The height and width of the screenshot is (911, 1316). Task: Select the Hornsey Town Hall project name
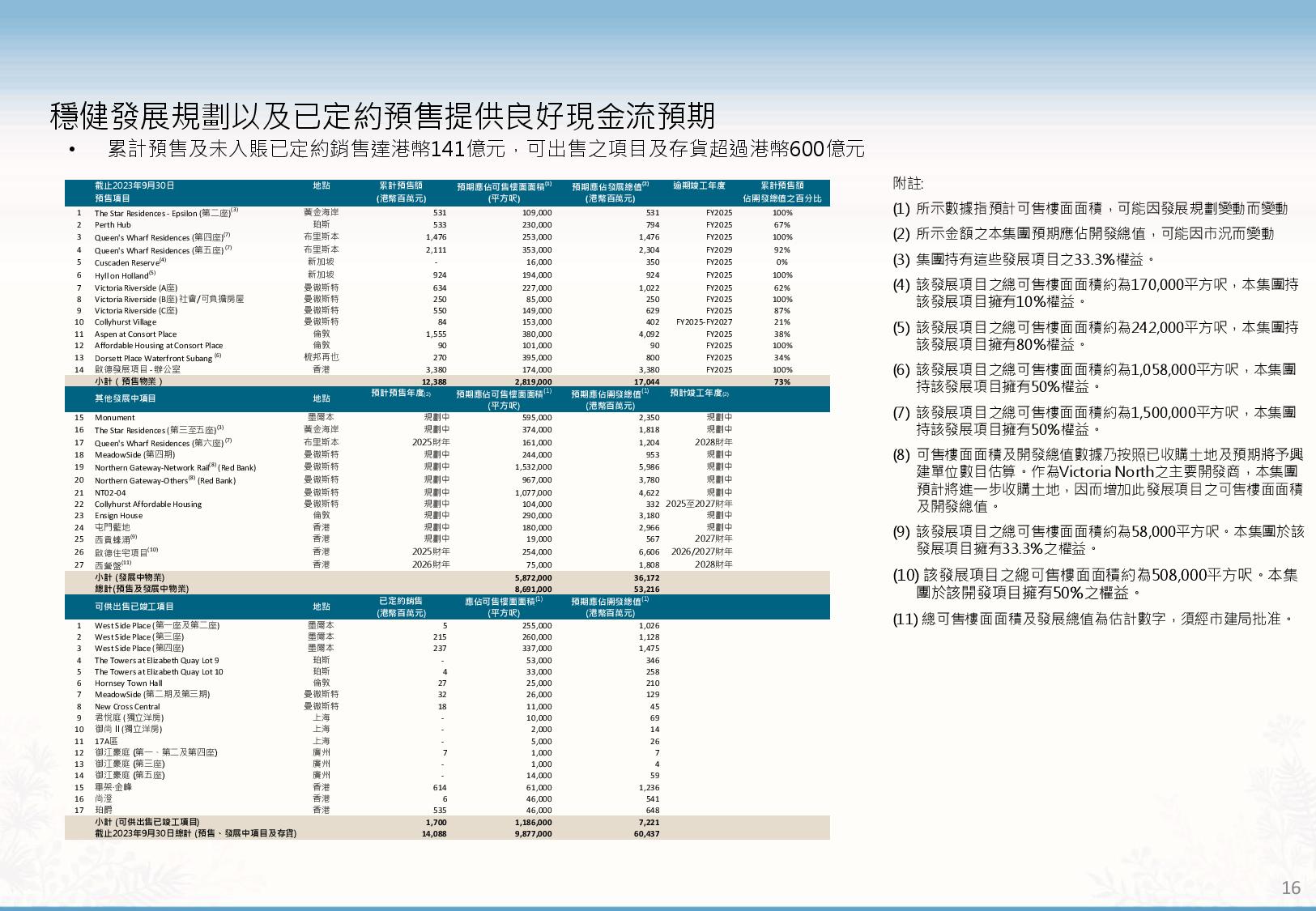[128, 683]
